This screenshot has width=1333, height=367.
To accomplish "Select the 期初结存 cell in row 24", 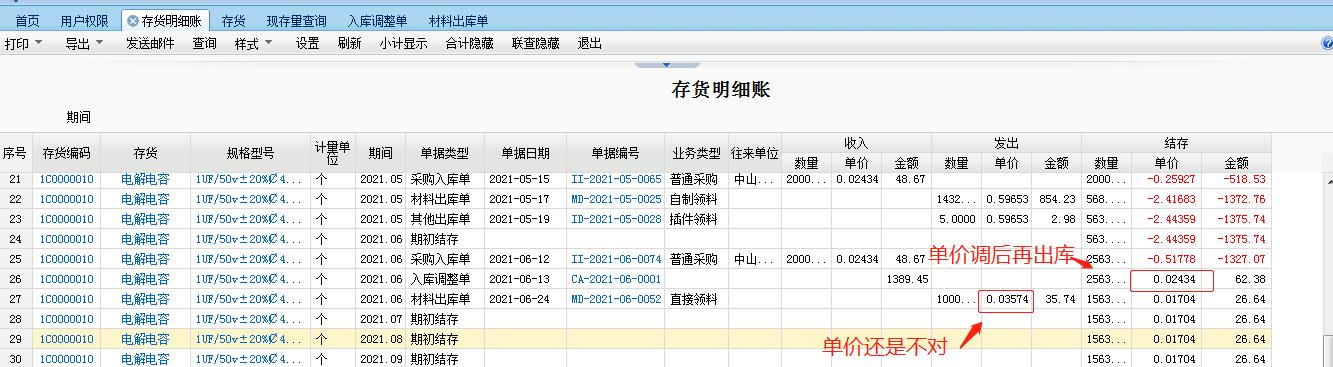I will click(x=444, y=239).
